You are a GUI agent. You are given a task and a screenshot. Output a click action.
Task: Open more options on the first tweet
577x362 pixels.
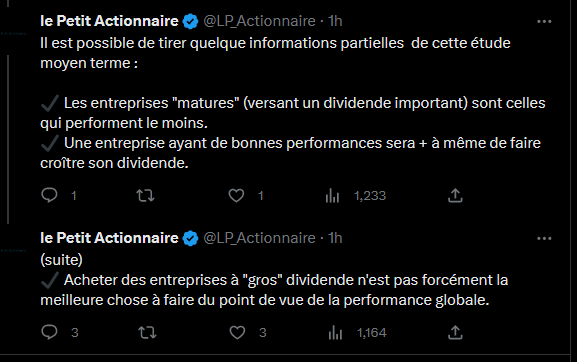pos(544,22)
